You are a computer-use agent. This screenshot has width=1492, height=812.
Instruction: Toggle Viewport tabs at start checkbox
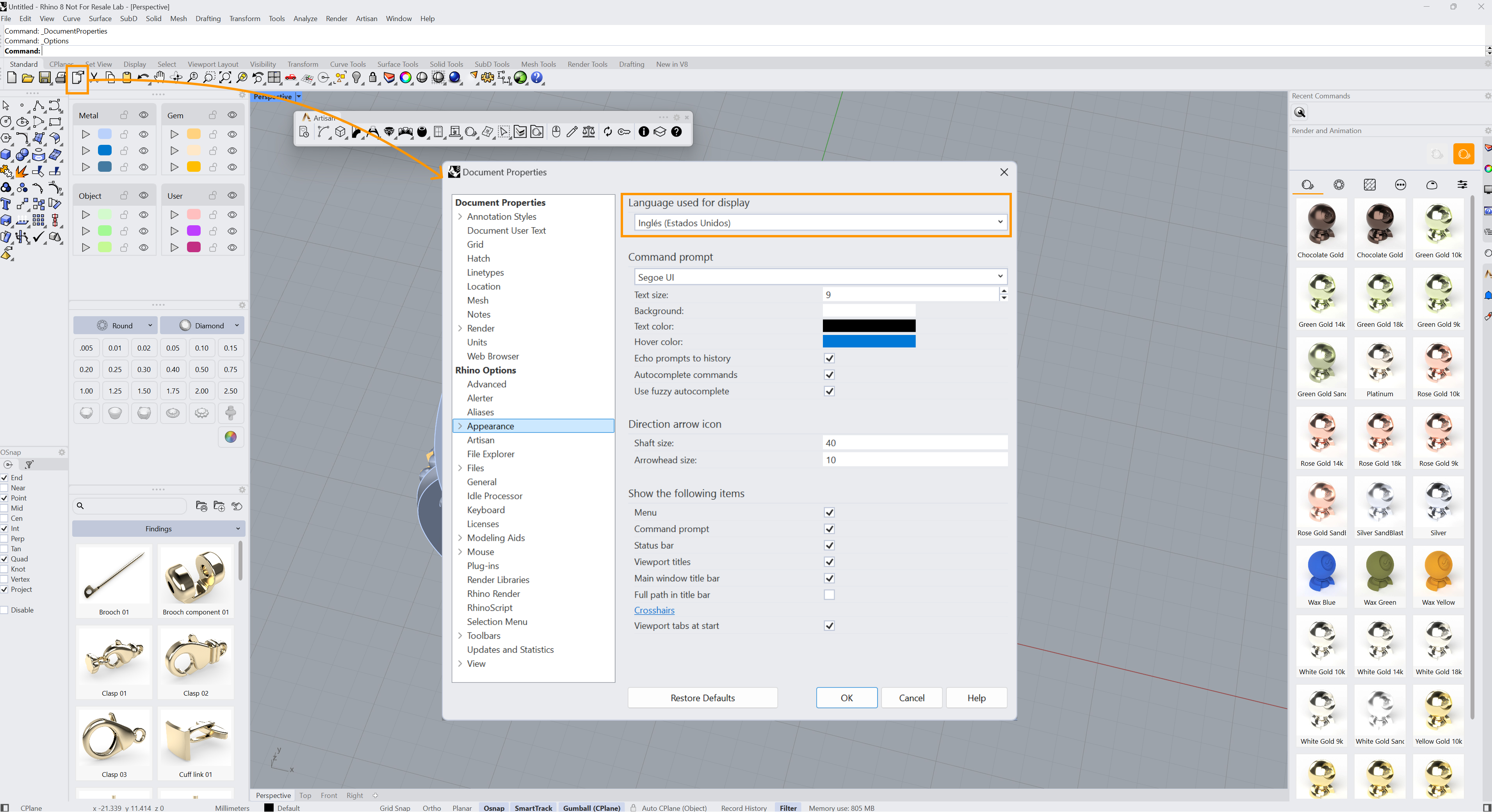[x=830, y=625]
